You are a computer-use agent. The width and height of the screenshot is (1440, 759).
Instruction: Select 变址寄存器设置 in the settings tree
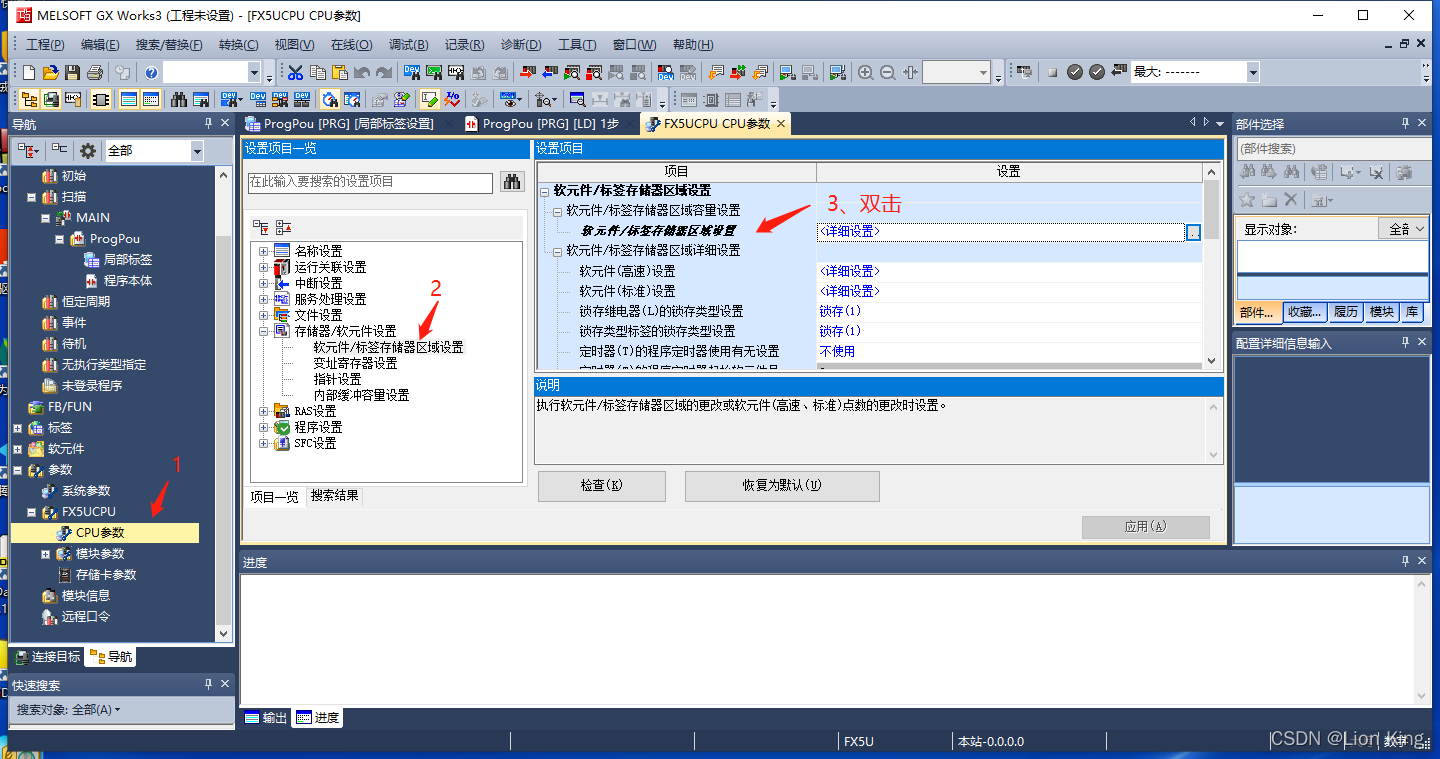click(355, 363)
